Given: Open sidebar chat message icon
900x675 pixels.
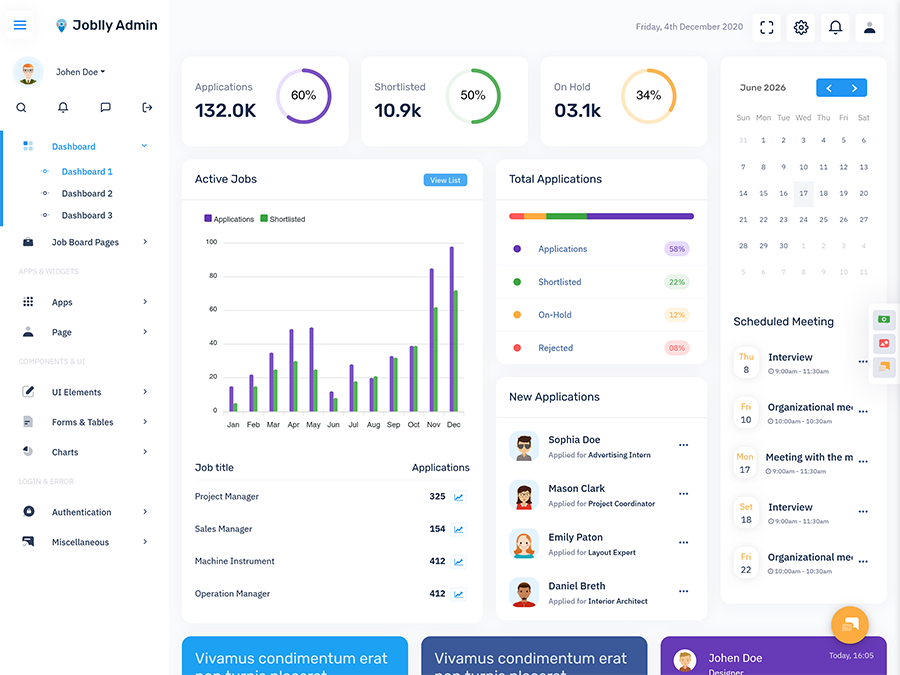Looking at the screenshot, I should point(105,107).
